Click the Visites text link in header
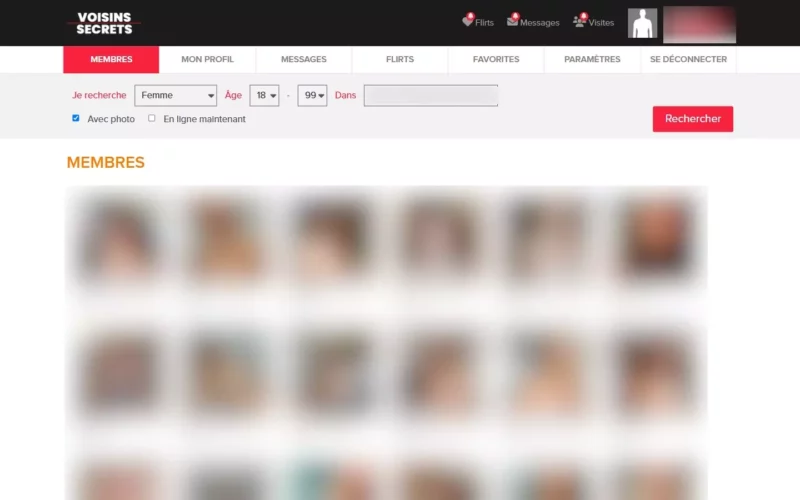Screen dimensions: 800x500 pyautogui.click(x=601, y=22)
